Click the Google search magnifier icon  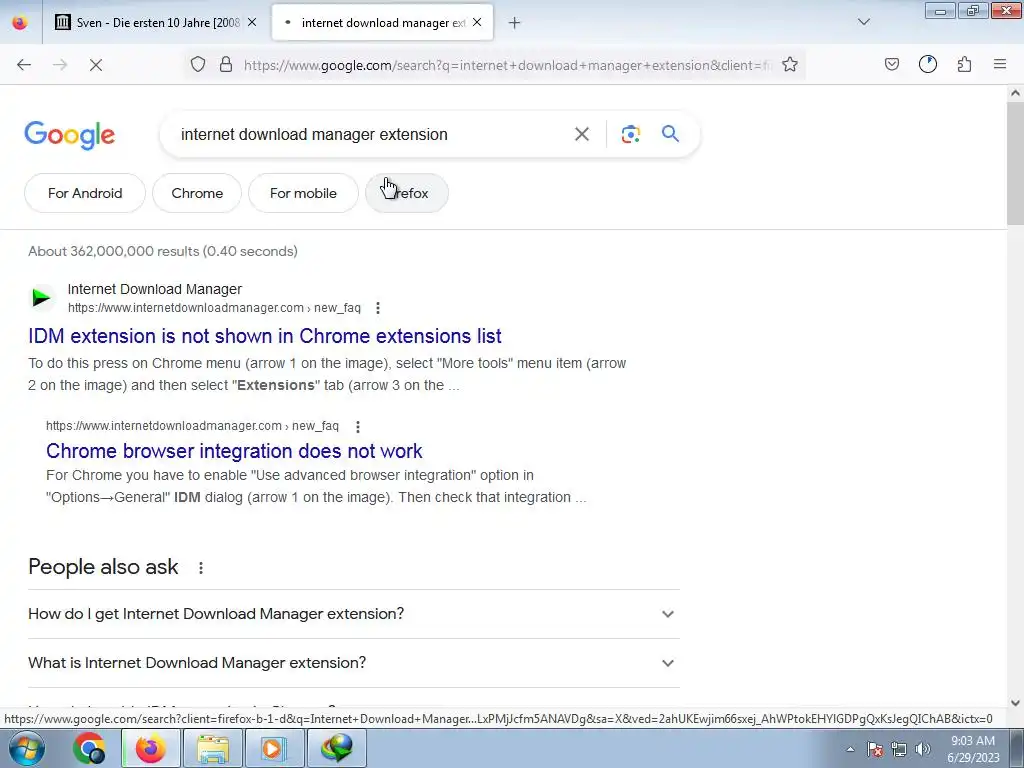click(670, 134)
